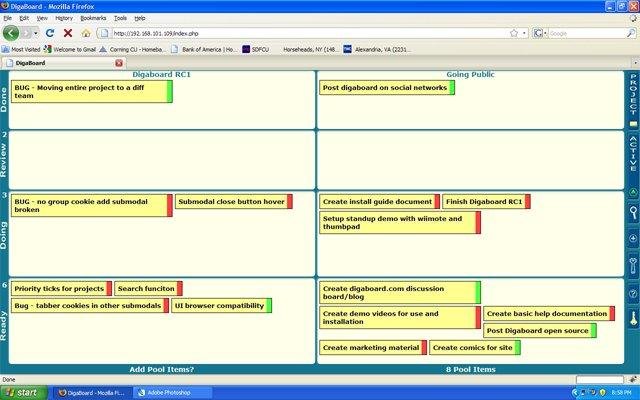
Task: Click the 'Add Pool Items?' link
Action: coord(162,369)
